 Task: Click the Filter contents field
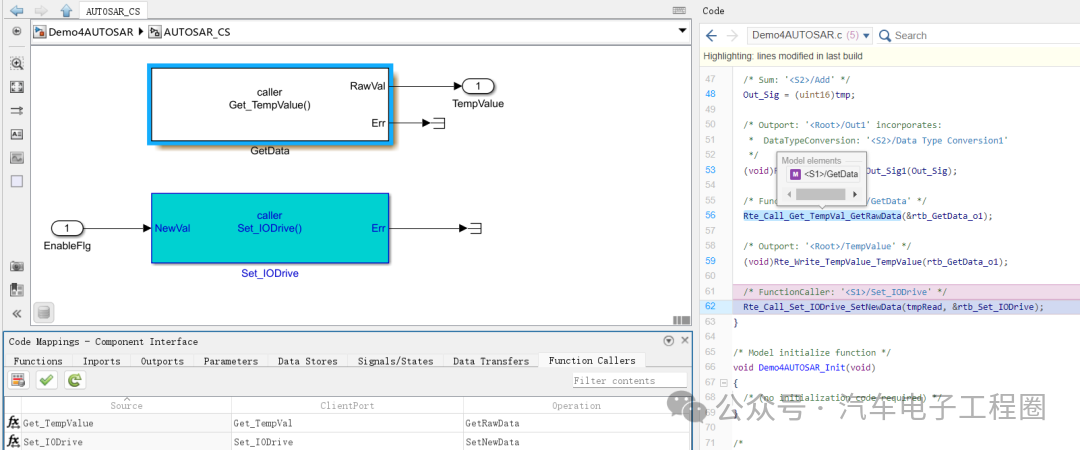click(630, 380)
